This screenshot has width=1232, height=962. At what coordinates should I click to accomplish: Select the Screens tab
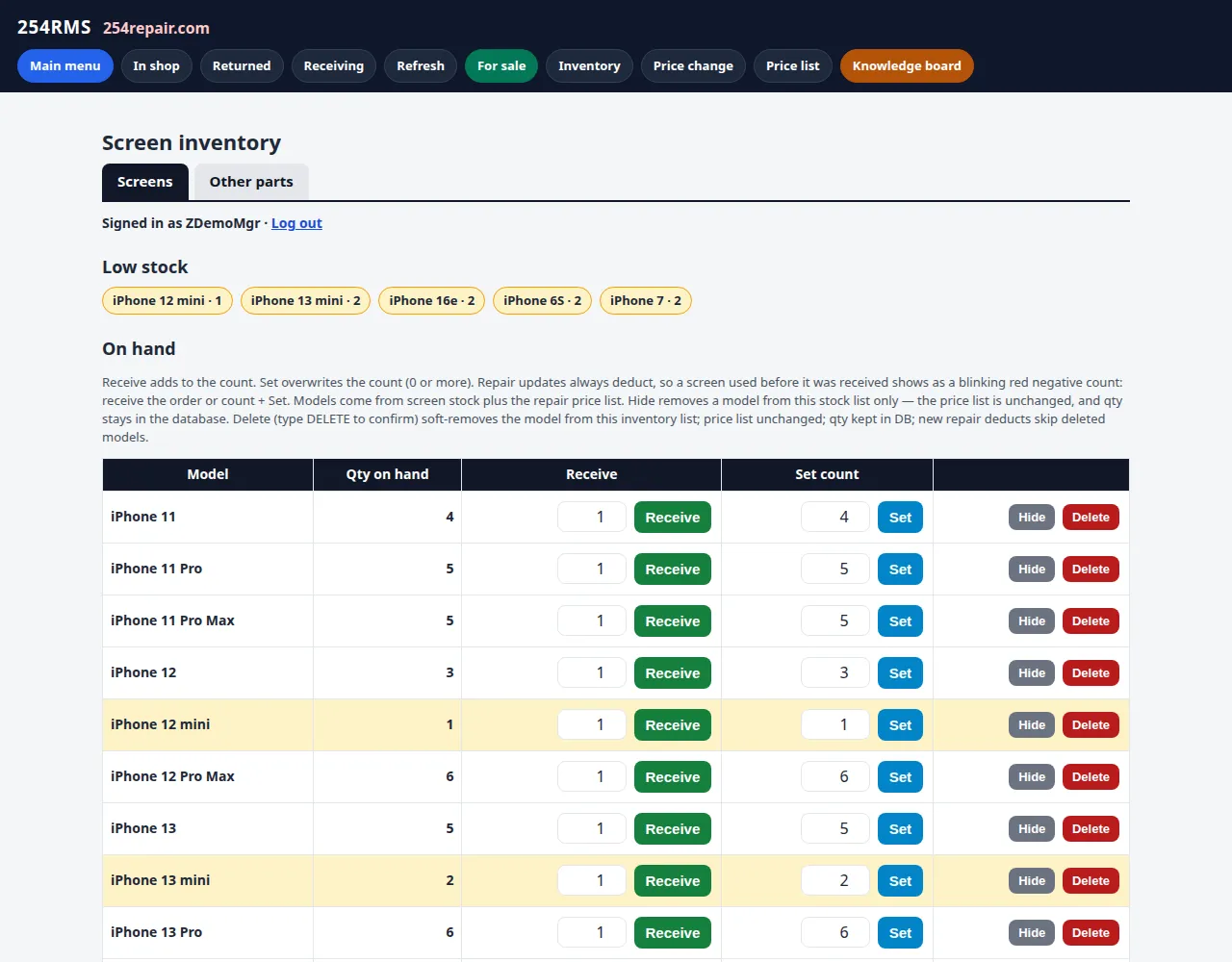click(145, 182)
